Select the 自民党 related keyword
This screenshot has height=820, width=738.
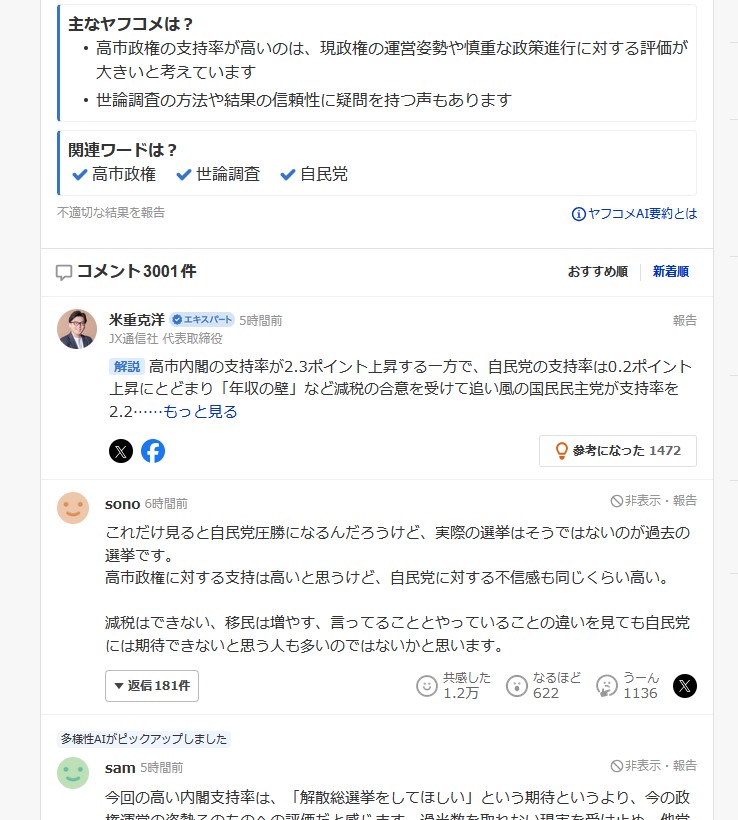click(x=314, y=174)
